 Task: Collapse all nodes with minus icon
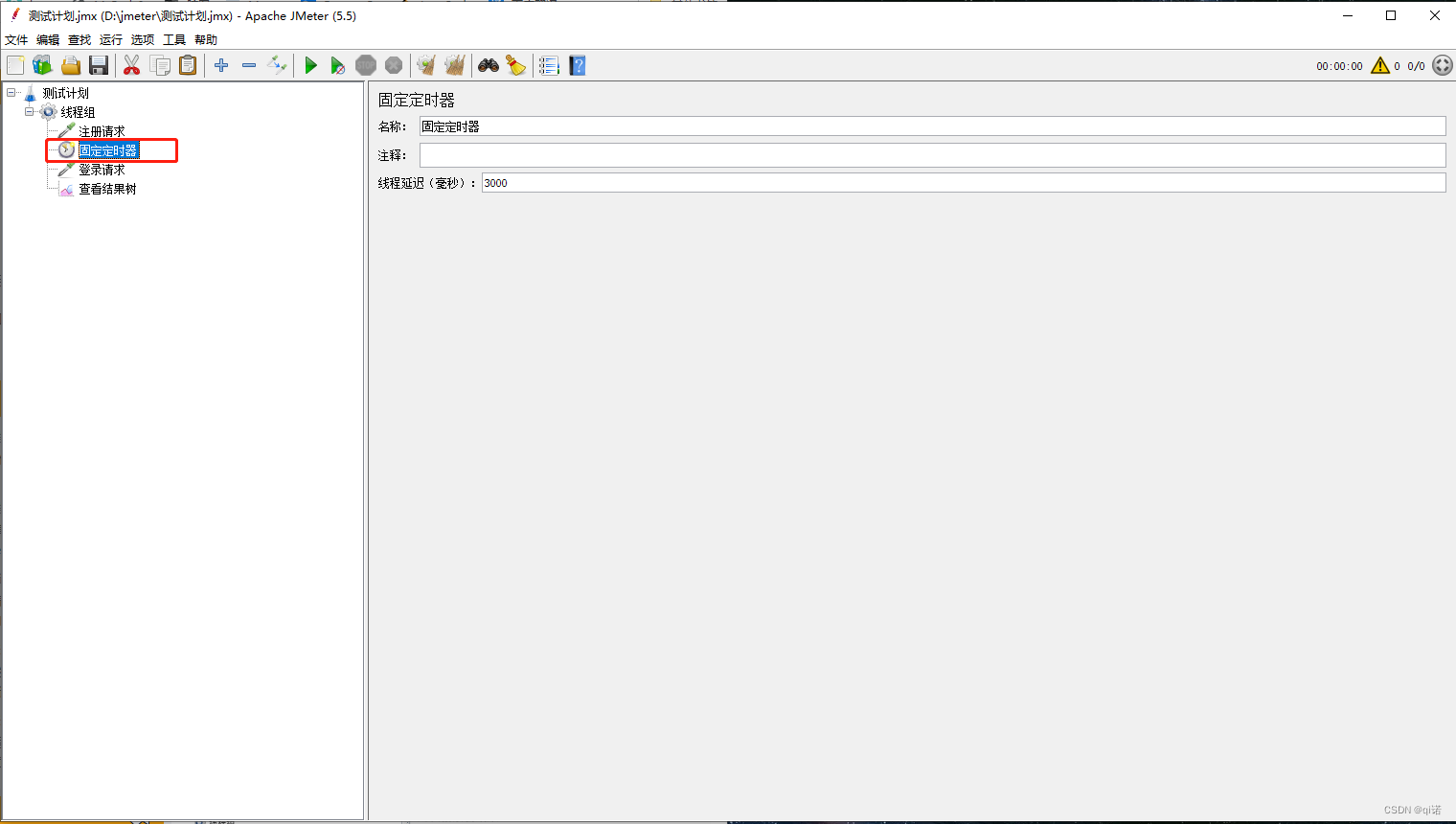(x=249, y=65)
